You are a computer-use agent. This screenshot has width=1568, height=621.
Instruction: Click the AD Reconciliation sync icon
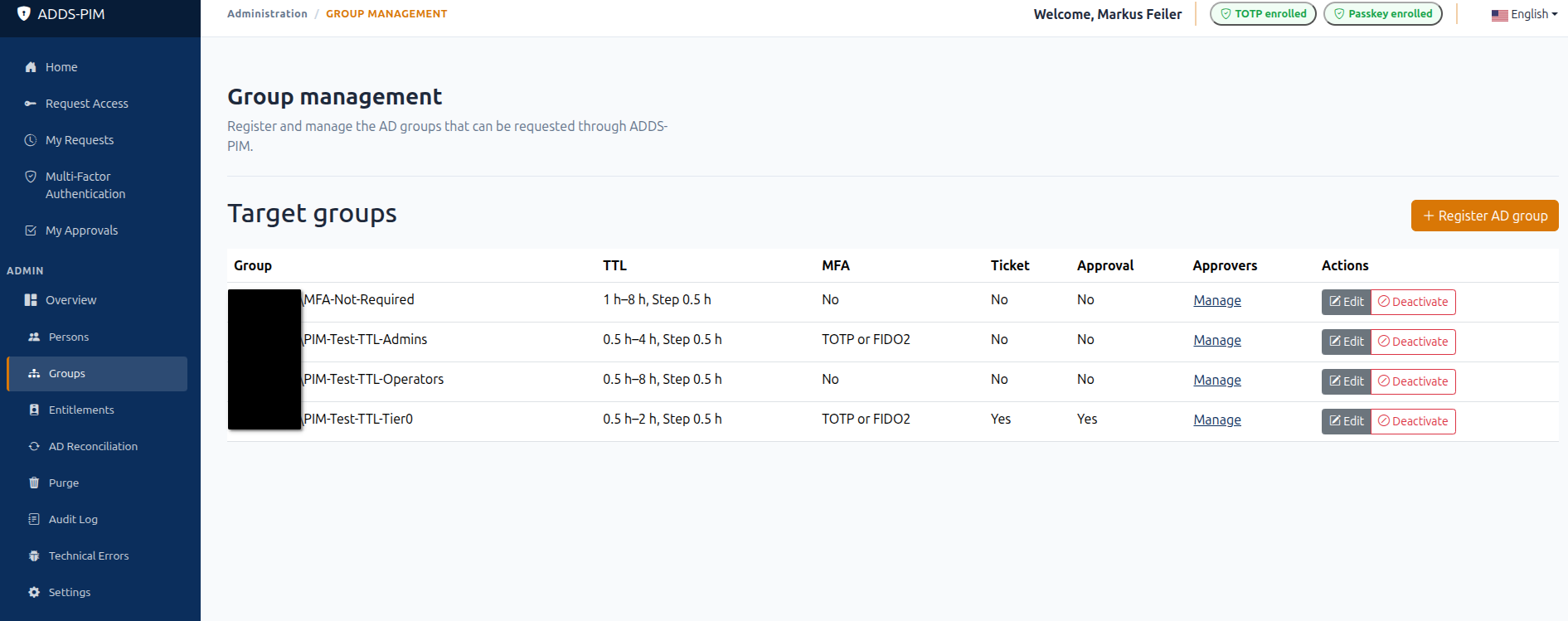click(34, 446)
